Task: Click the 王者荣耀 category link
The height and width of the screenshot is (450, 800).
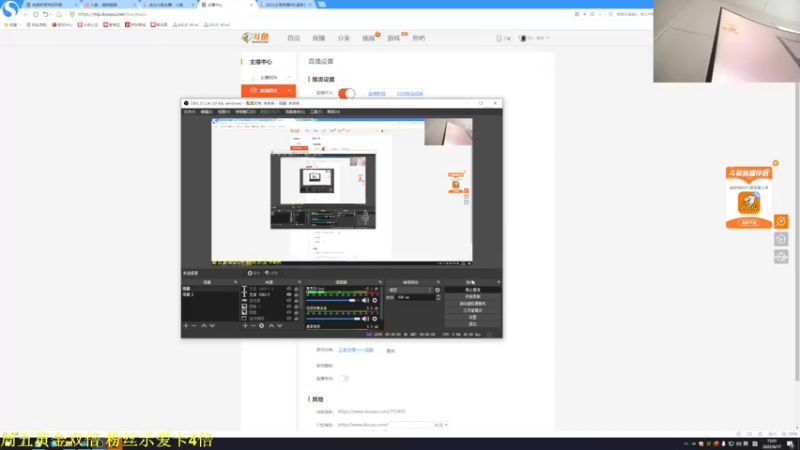Action: coord(356,350)
